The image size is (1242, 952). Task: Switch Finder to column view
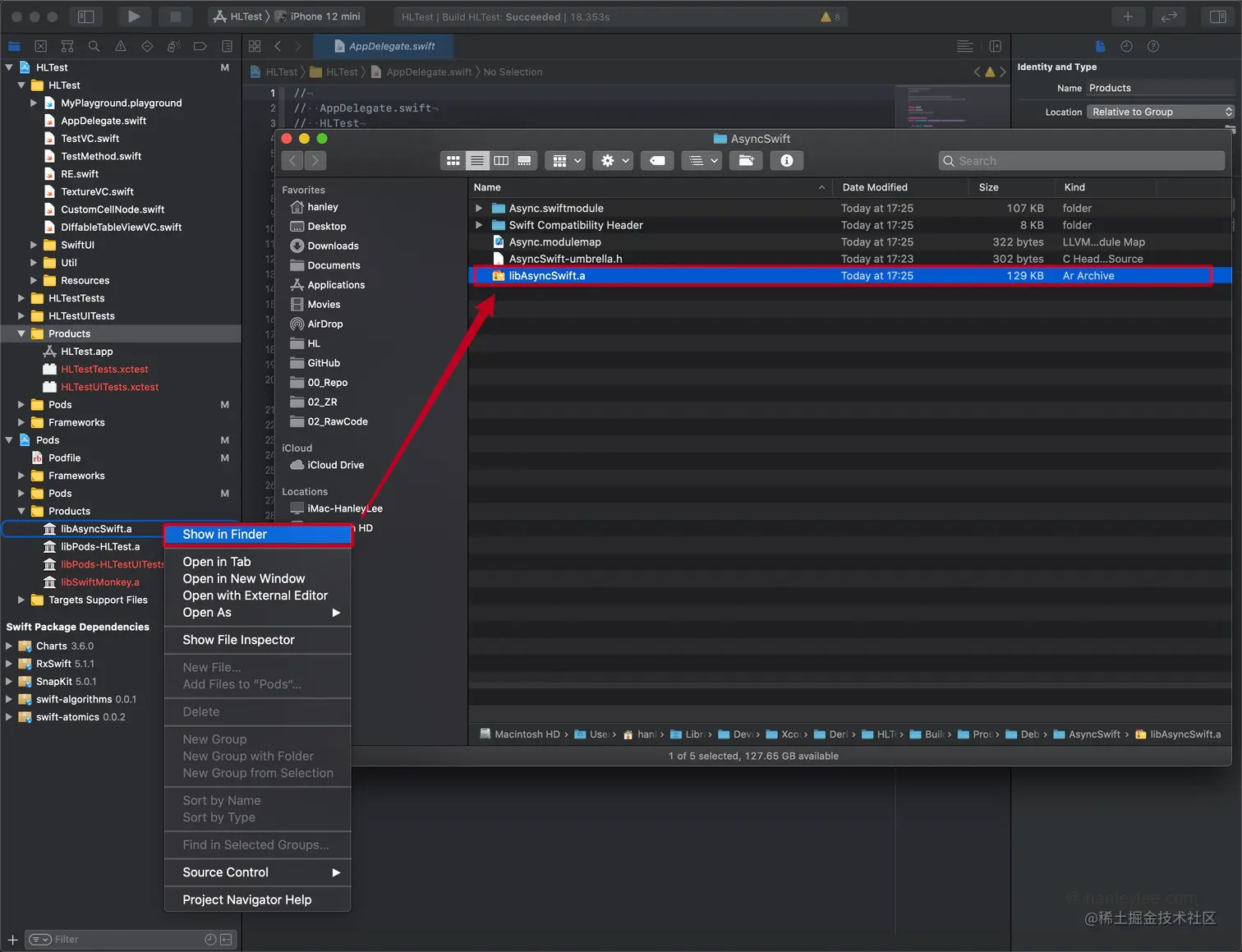point(501,161)
